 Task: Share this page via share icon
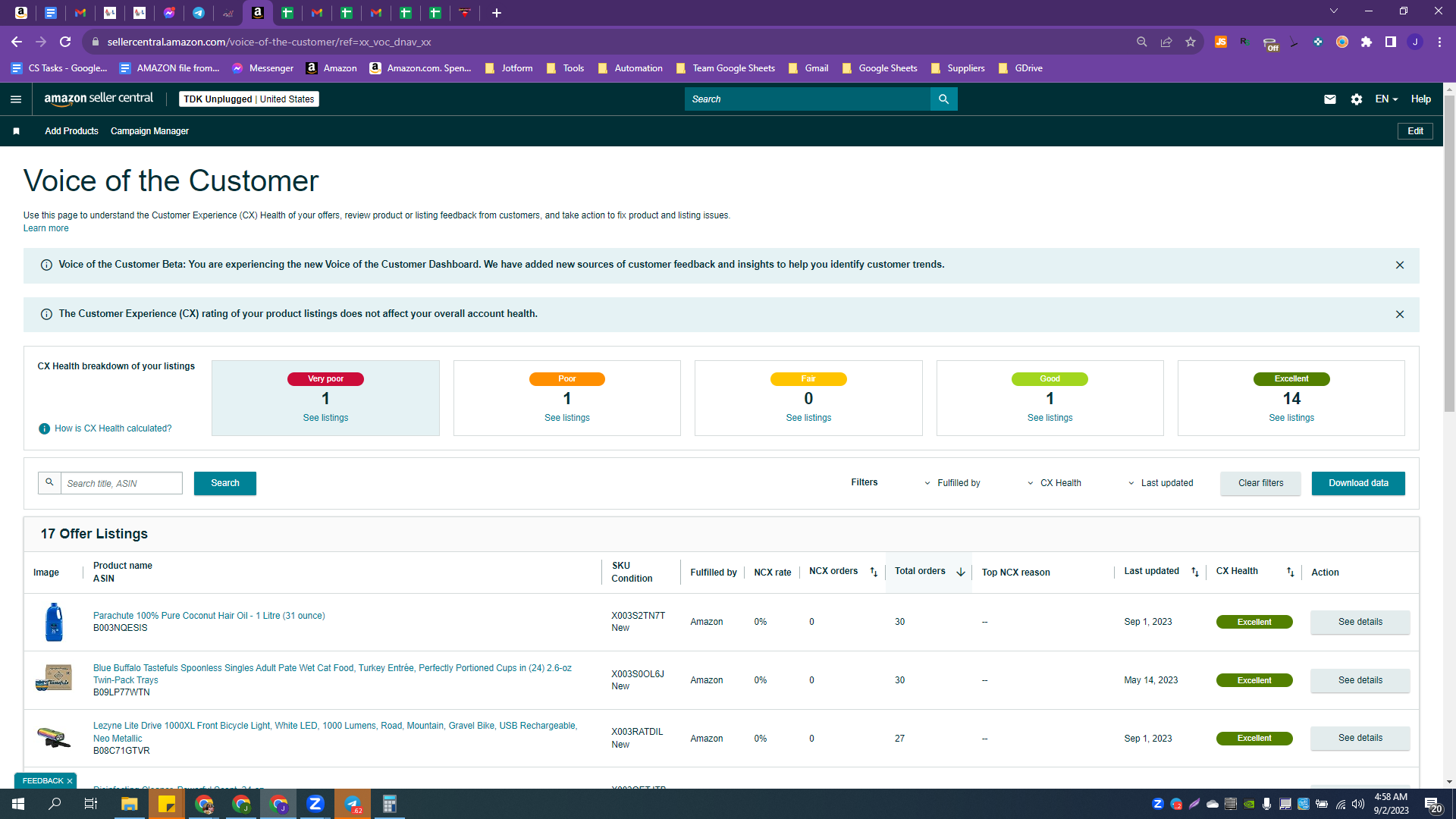[1166, 42]
